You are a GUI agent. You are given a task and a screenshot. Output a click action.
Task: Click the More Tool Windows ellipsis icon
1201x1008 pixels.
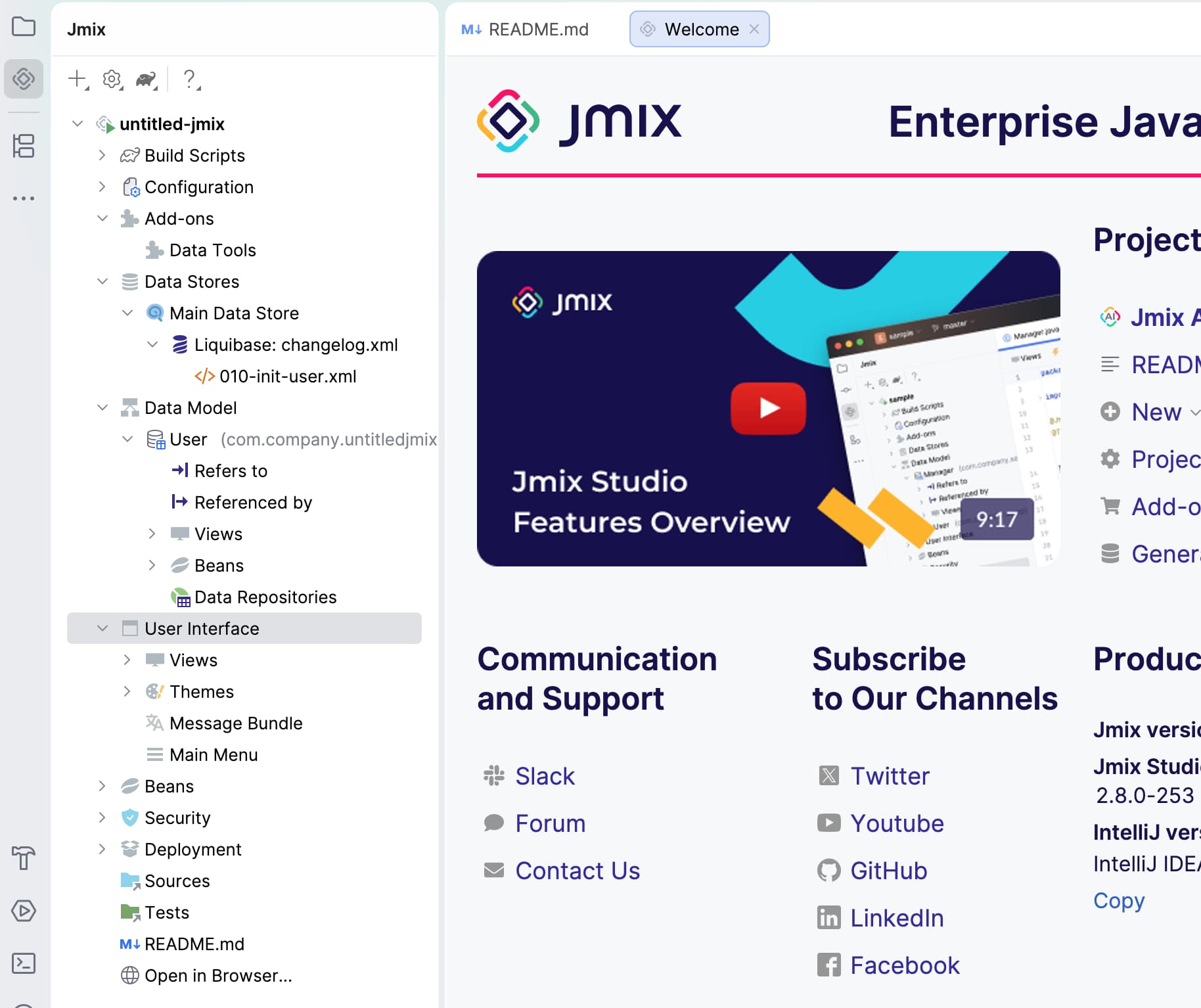coord(24,198)
